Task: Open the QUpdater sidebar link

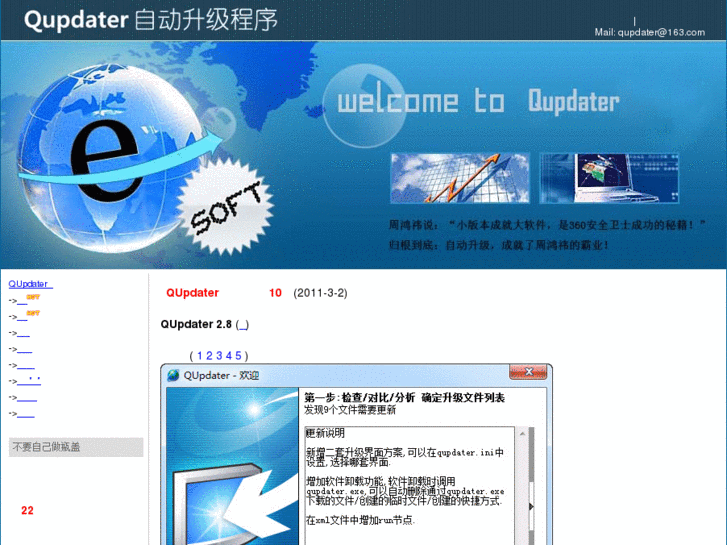Action: [31, 284]
